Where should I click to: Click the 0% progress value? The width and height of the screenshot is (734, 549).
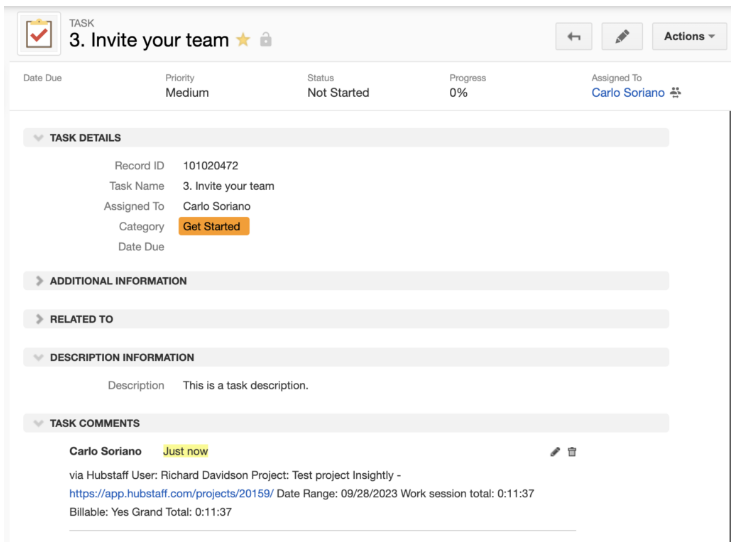(459, 93)
